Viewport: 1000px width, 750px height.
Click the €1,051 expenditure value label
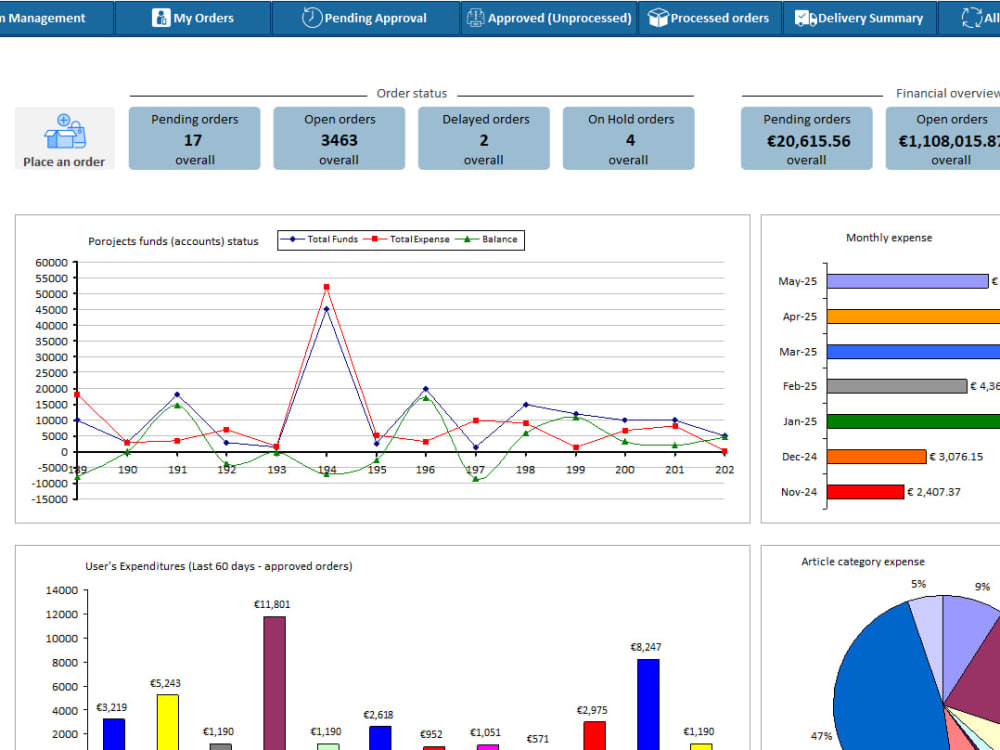coord(485,733)
